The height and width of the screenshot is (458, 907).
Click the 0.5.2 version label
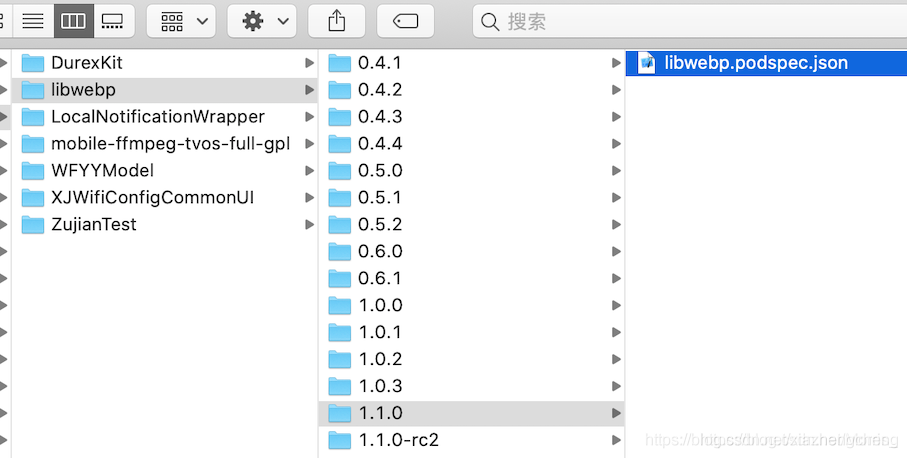[380, 224]
